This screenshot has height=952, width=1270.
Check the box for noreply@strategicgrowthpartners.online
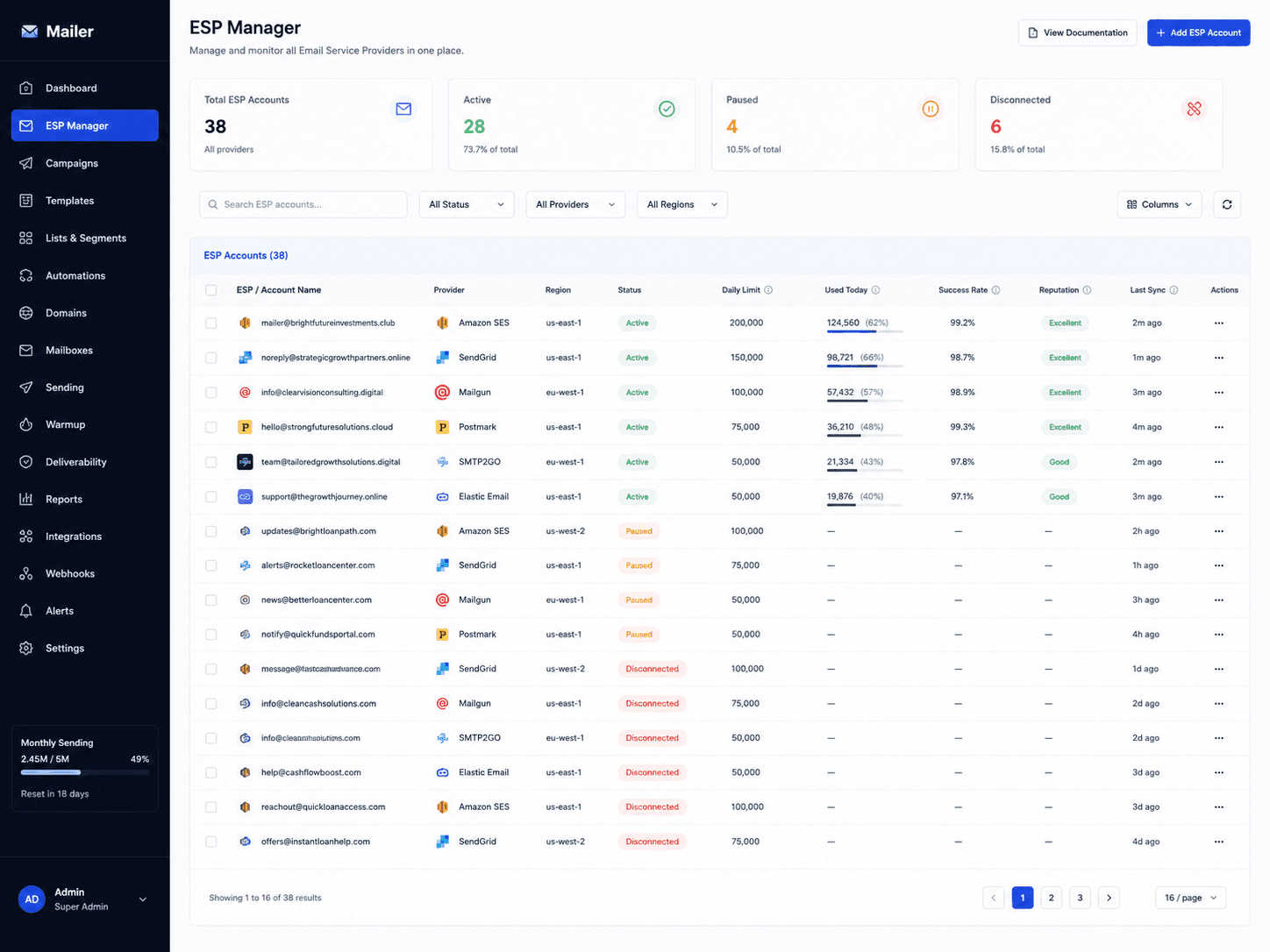210,358
